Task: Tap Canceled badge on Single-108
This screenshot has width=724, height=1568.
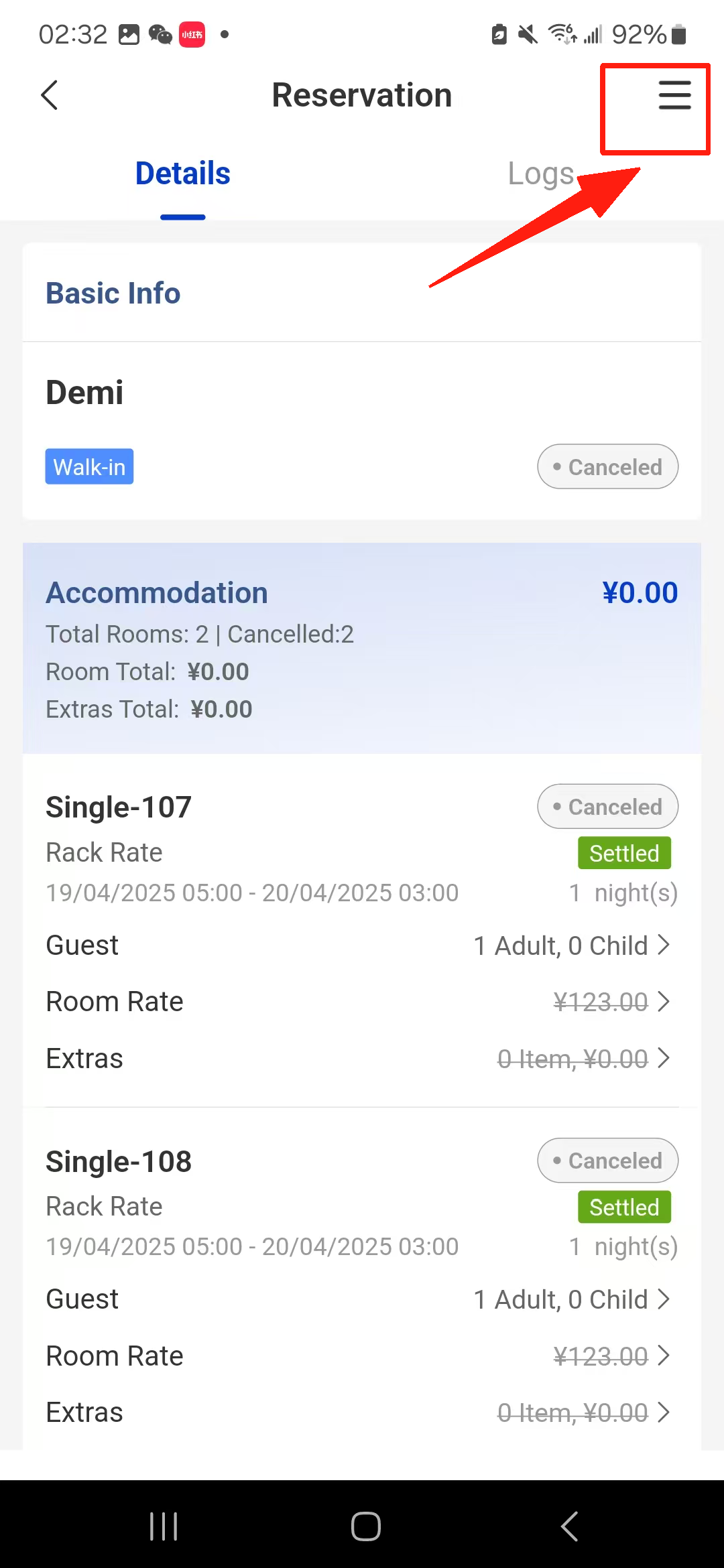Action: coord(607,1161)
